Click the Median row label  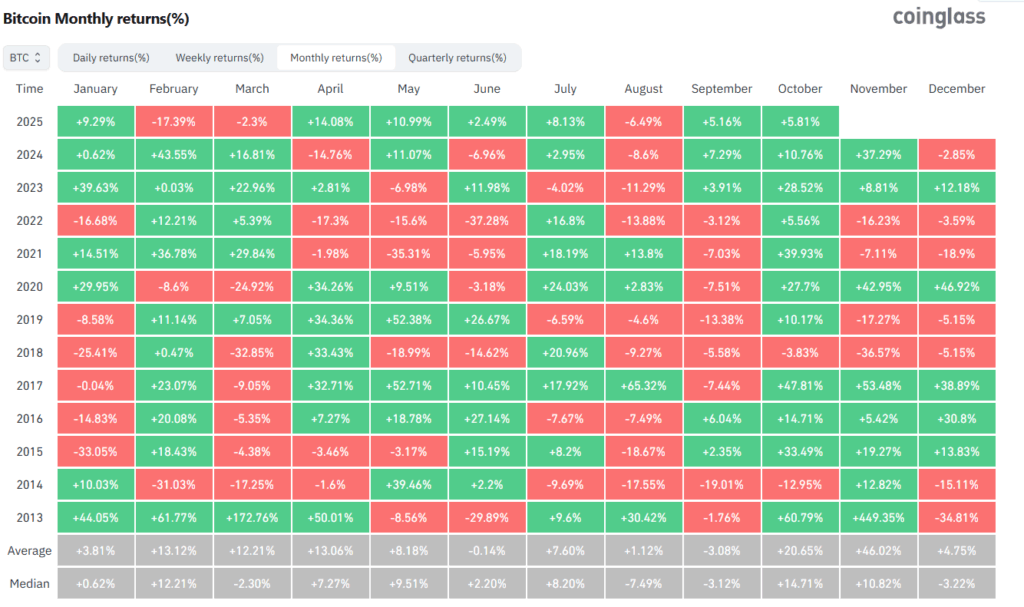(x=30, y=583)
